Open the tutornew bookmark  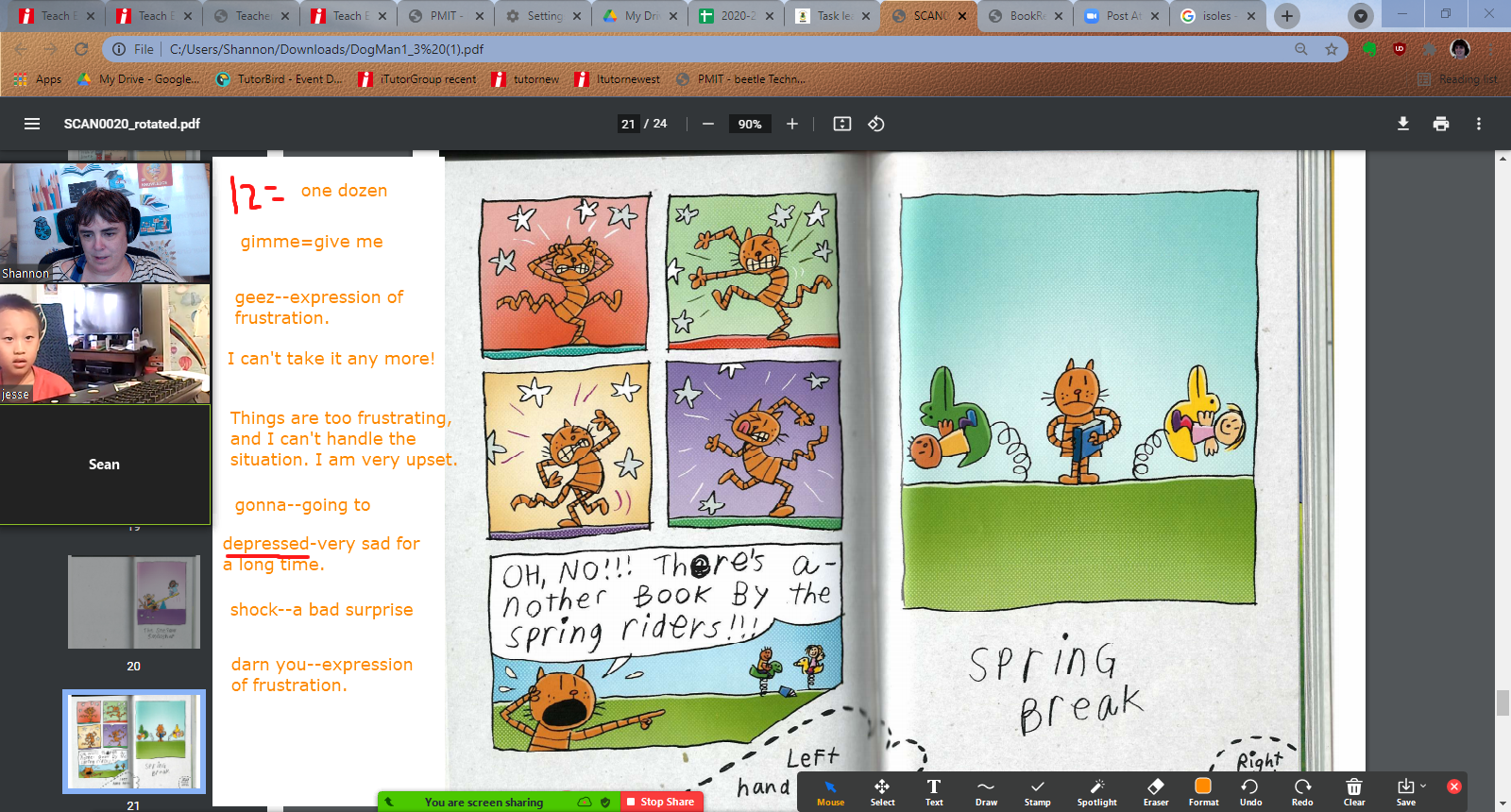[525, 79]
